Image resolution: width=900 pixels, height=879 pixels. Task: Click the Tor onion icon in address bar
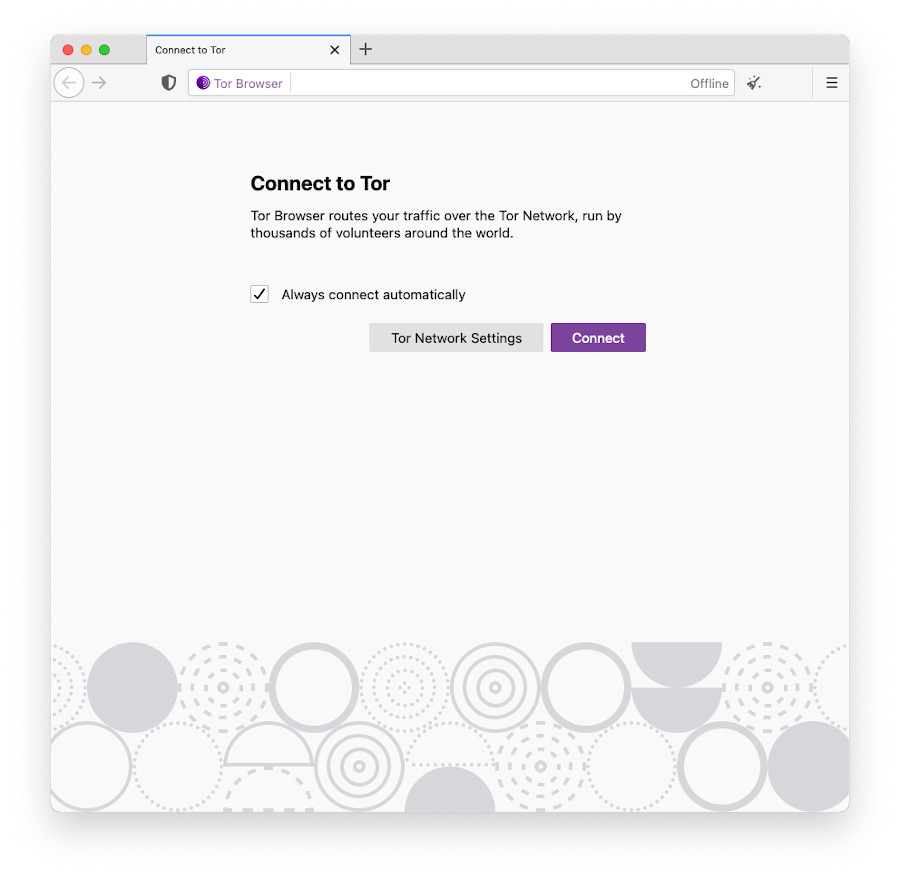[x=203, y=83]
